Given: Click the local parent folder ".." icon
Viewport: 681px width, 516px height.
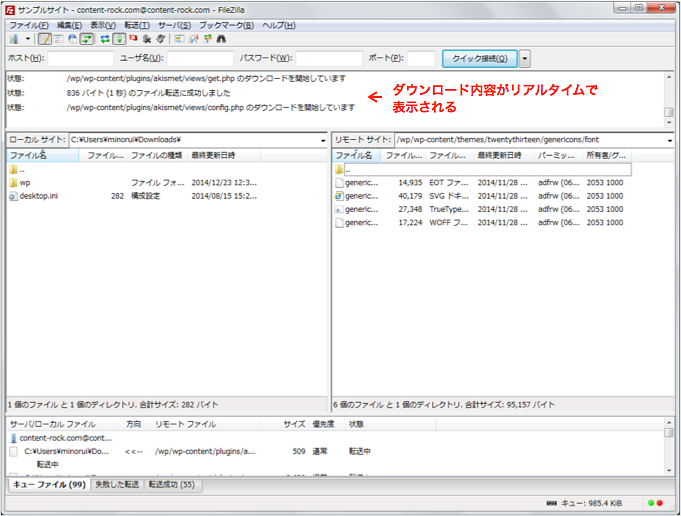Looking at the screenshot, I should pos(13,170).
